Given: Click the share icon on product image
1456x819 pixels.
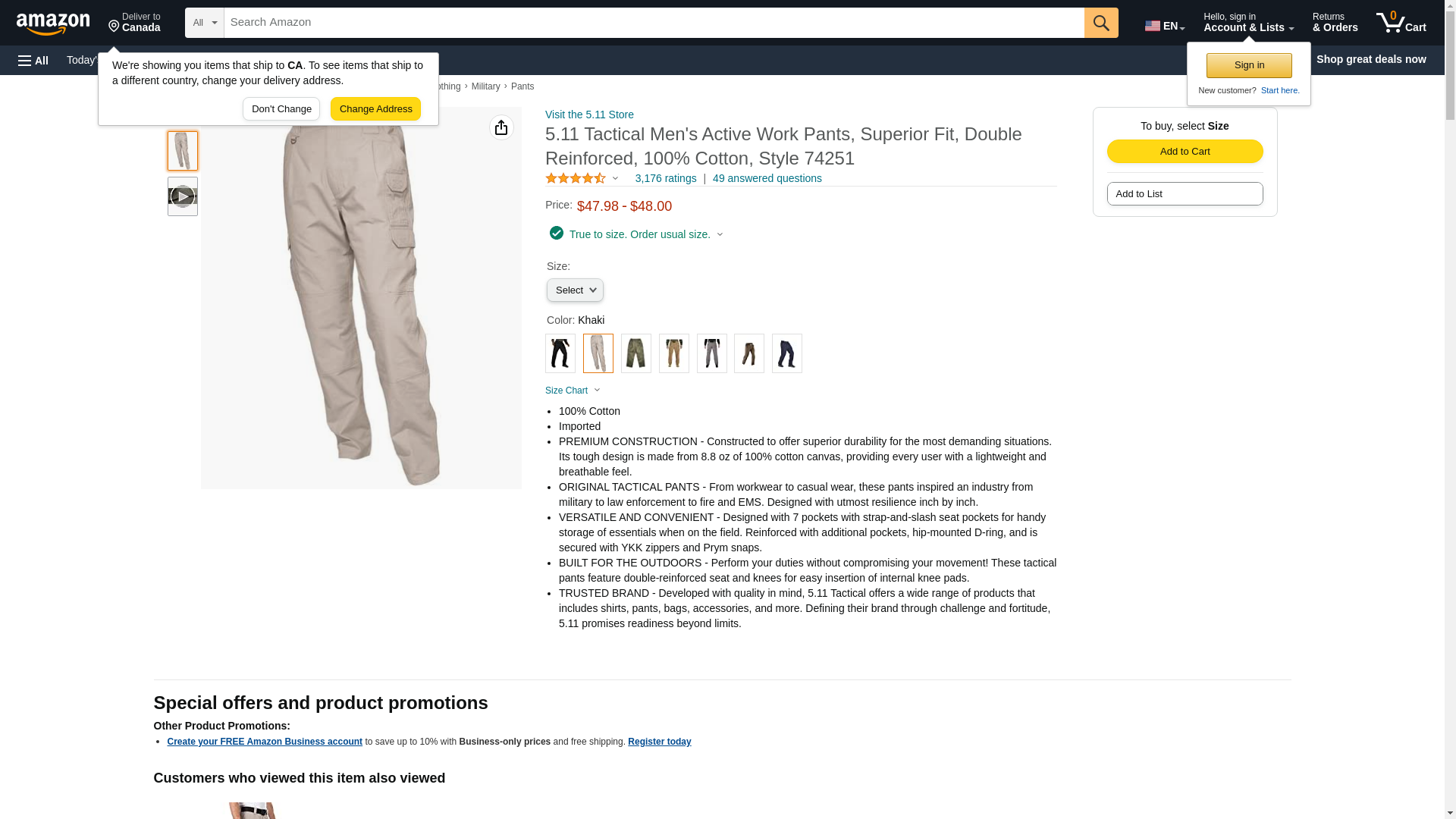Looking at the screenshot, I should tap(501, 127).
